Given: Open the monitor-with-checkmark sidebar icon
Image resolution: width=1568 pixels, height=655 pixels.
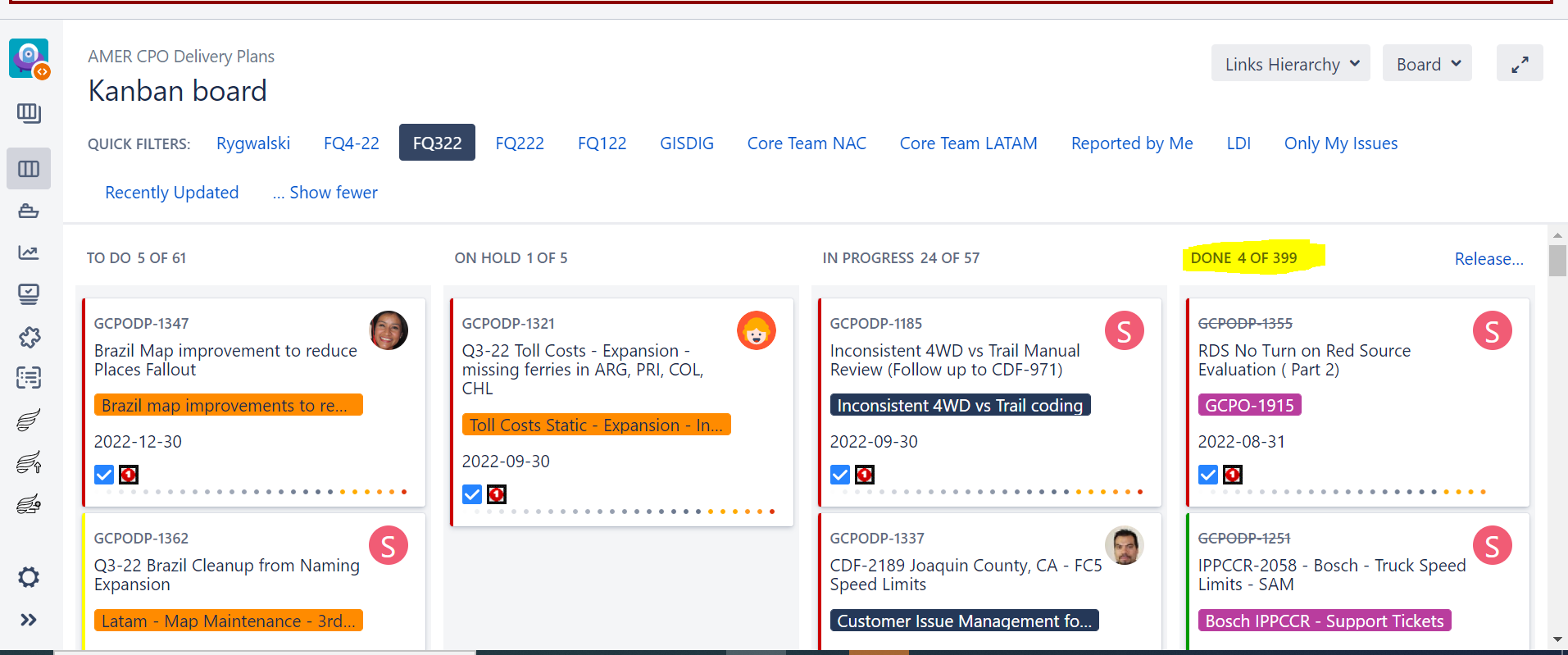Looking at the screenshot, I should click(29, 294).
